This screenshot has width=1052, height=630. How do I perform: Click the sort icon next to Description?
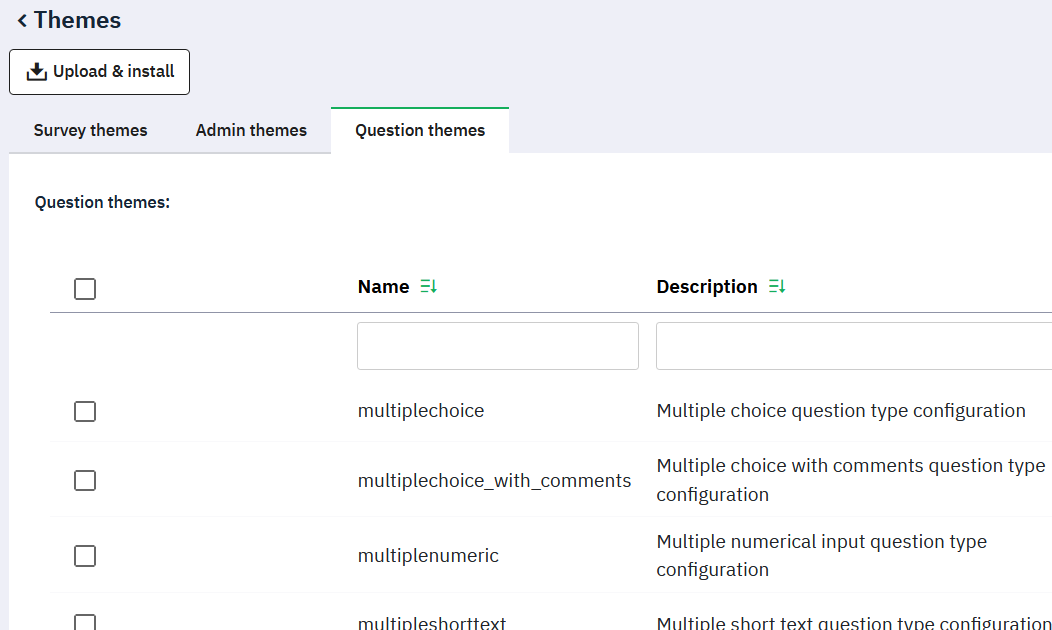tap(777, 287)
